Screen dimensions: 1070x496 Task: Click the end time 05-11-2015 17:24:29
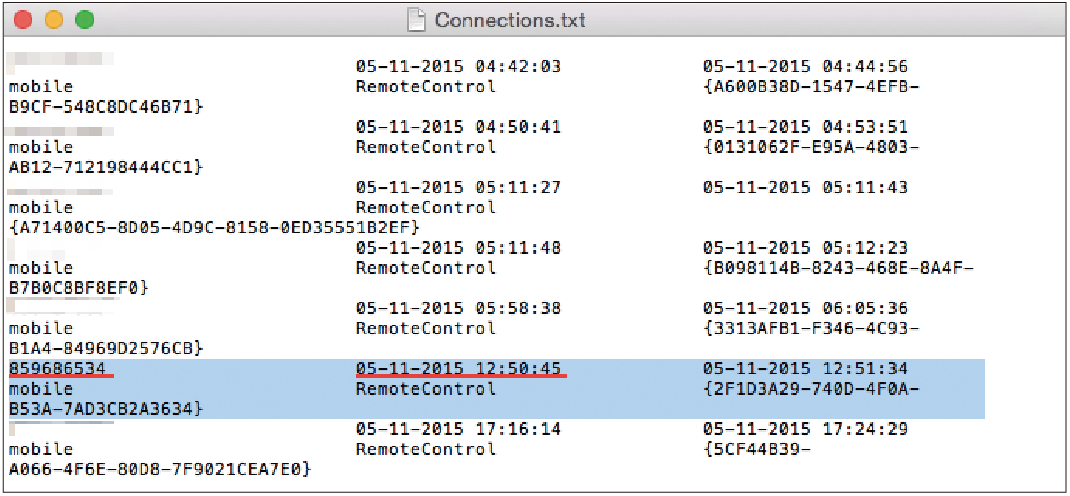[805, 429]
